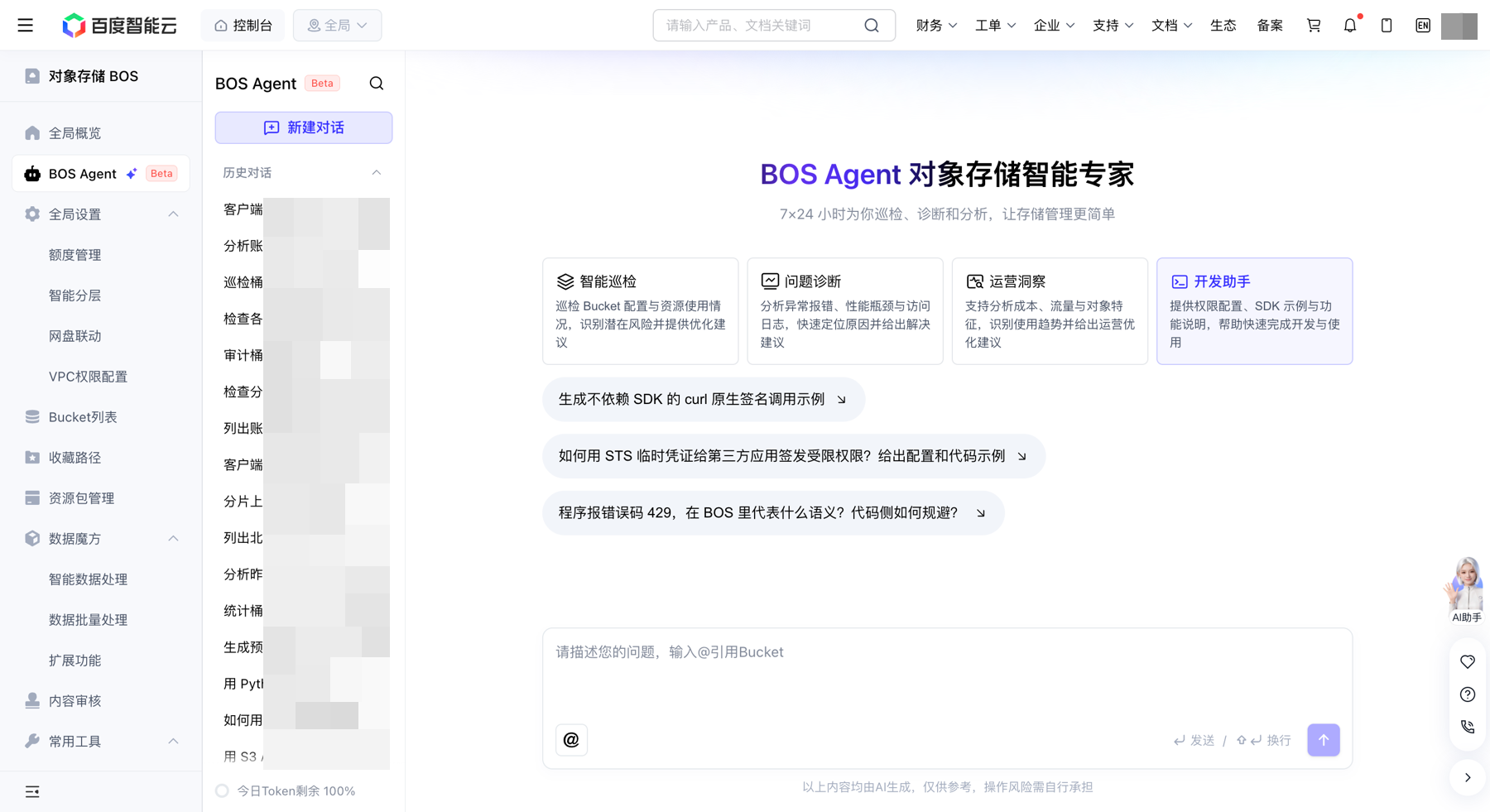Collapse the left sidebar via bottom icon

point(32,792)
